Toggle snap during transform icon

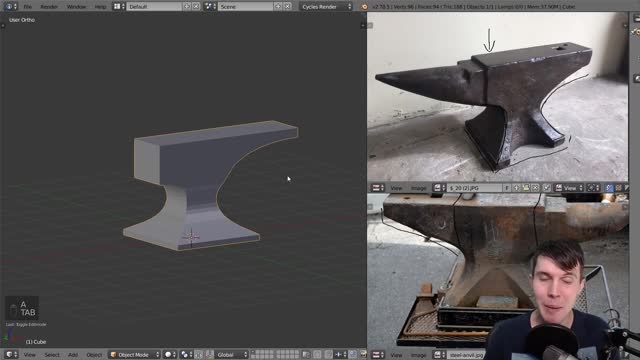[x=328, y=355]
